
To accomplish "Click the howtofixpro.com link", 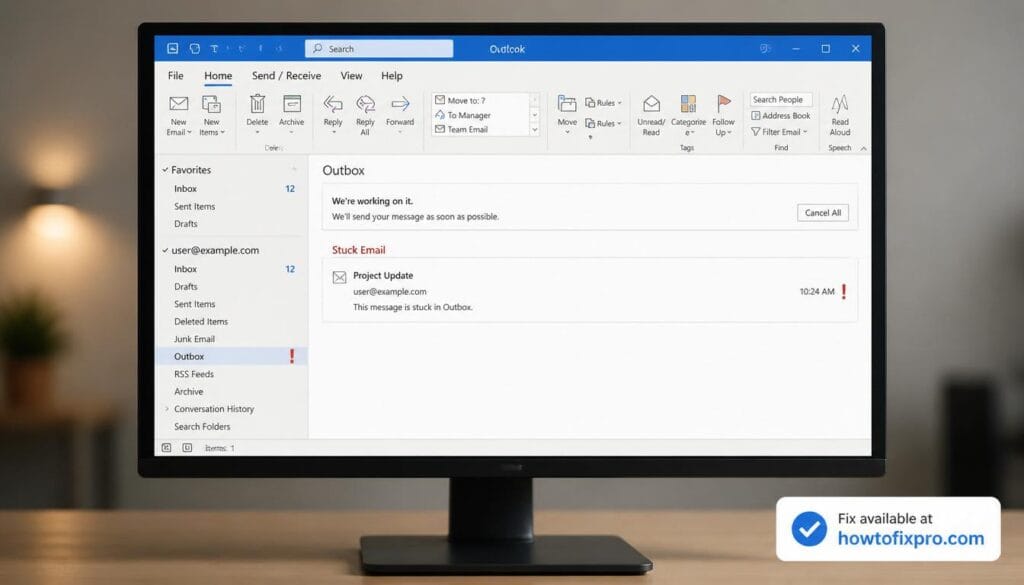I will coord(910,539).
